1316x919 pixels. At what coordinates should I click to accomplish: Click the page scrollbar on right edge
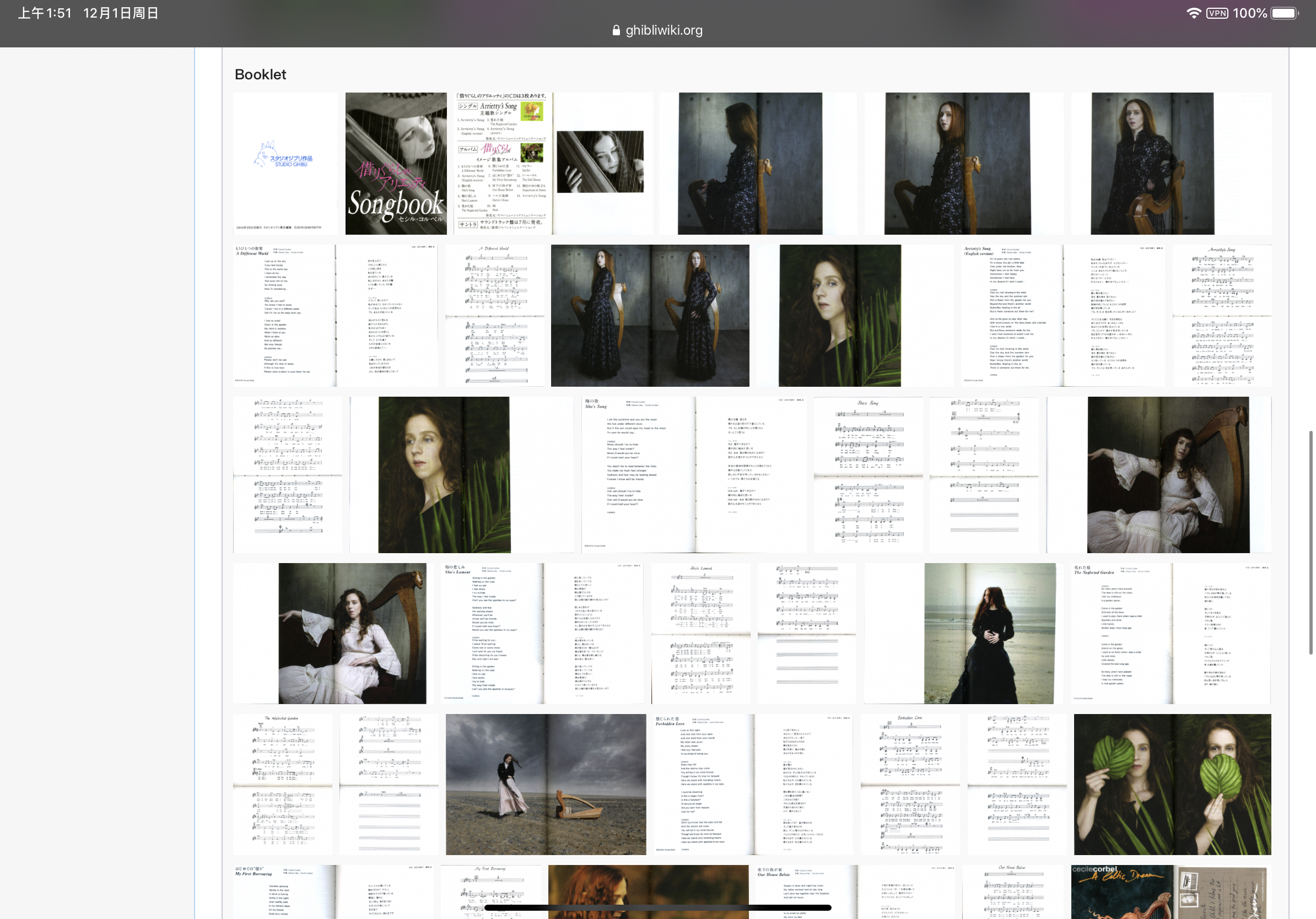pyautogui.click(x=1311, y=543)
